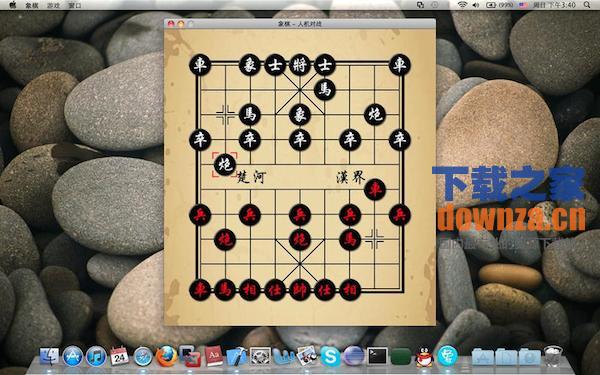The height and width of the screenshot is (375, 600).
Task: Select the red cannon 炮 in the center column
Action: coord(300,240)
